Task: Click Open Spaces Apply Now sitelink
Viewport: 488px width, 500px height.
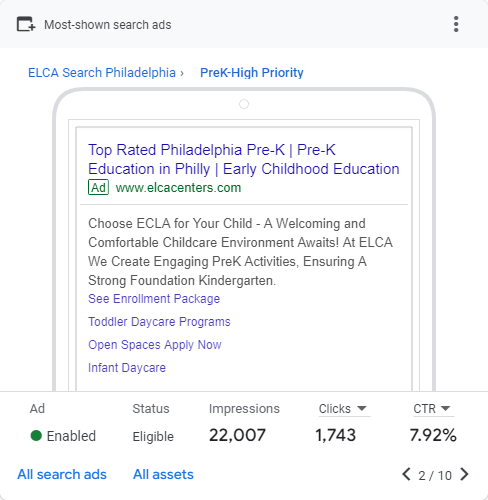Action: [x=155, y=345]
